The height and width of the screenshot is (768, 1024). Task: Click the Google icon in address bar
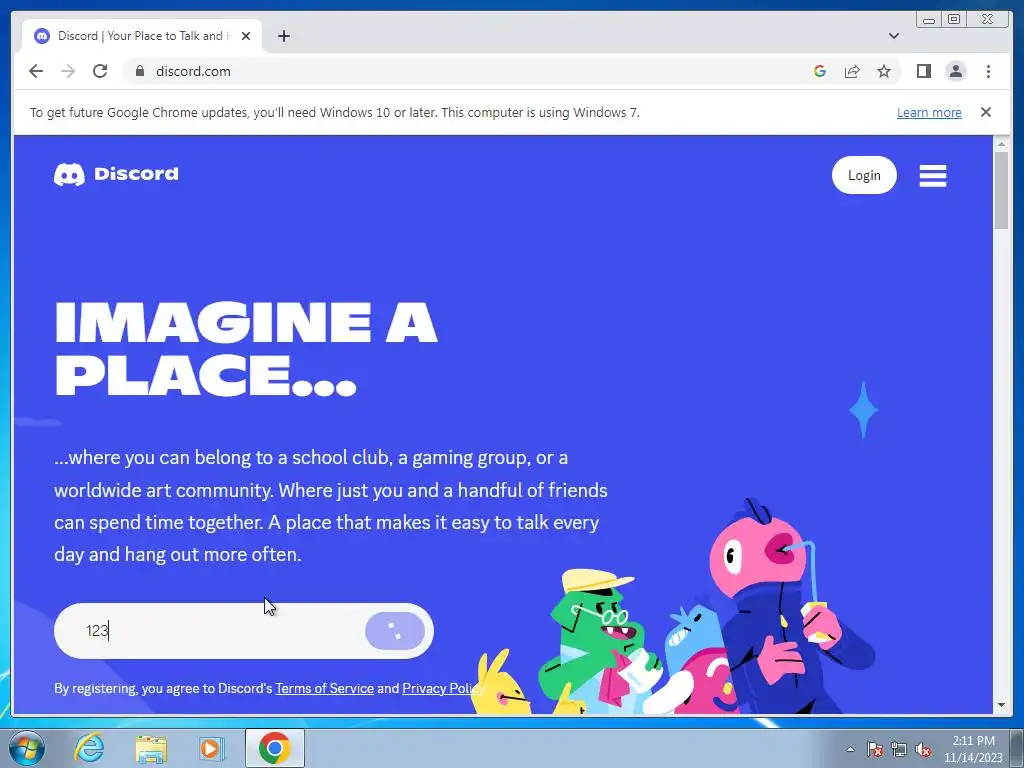pos(820,71)
